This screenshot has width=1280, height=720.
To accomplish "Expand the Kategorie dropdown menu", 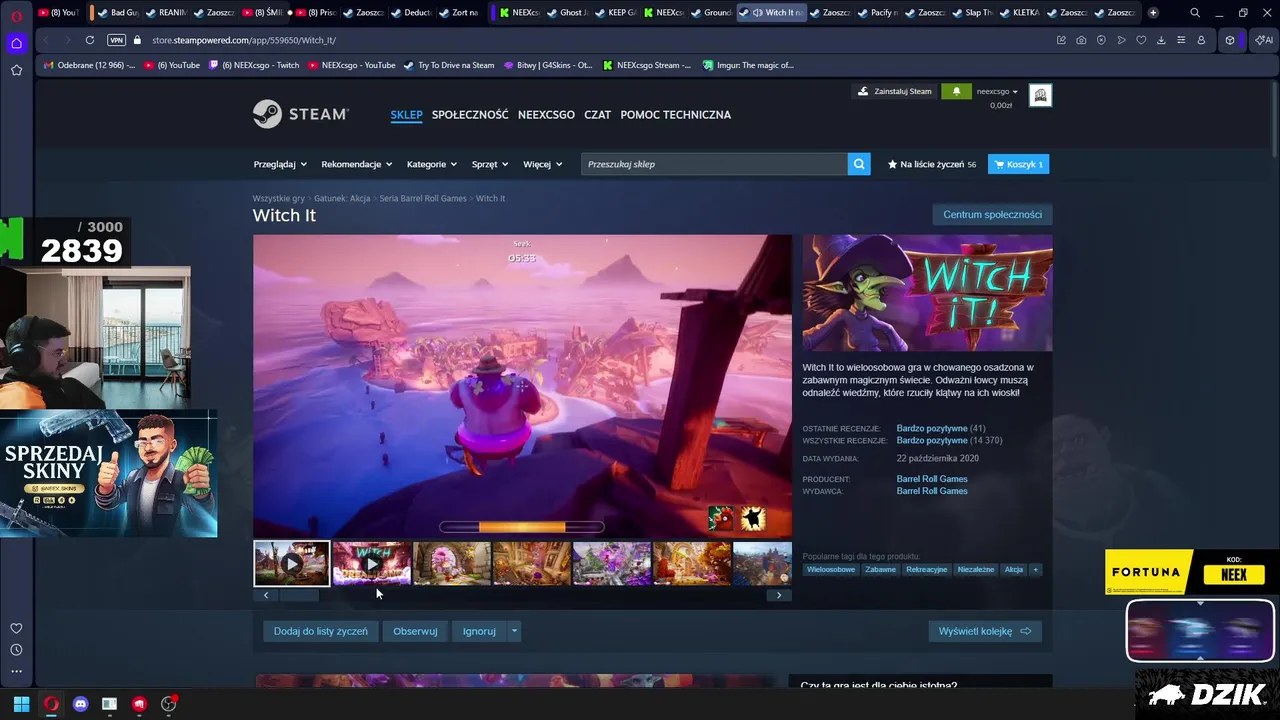I will click(432, 164).
